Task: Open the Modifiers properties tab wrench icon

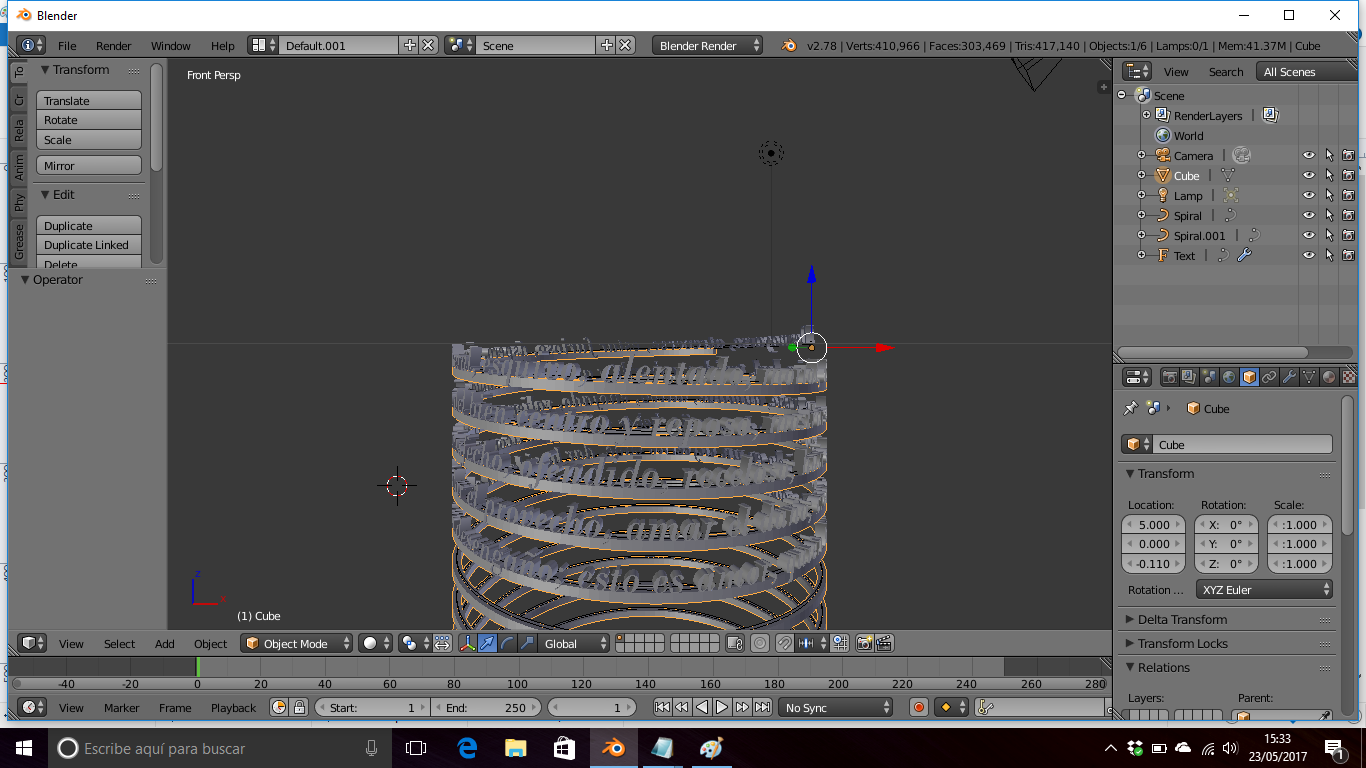Action: [1289, 377]
